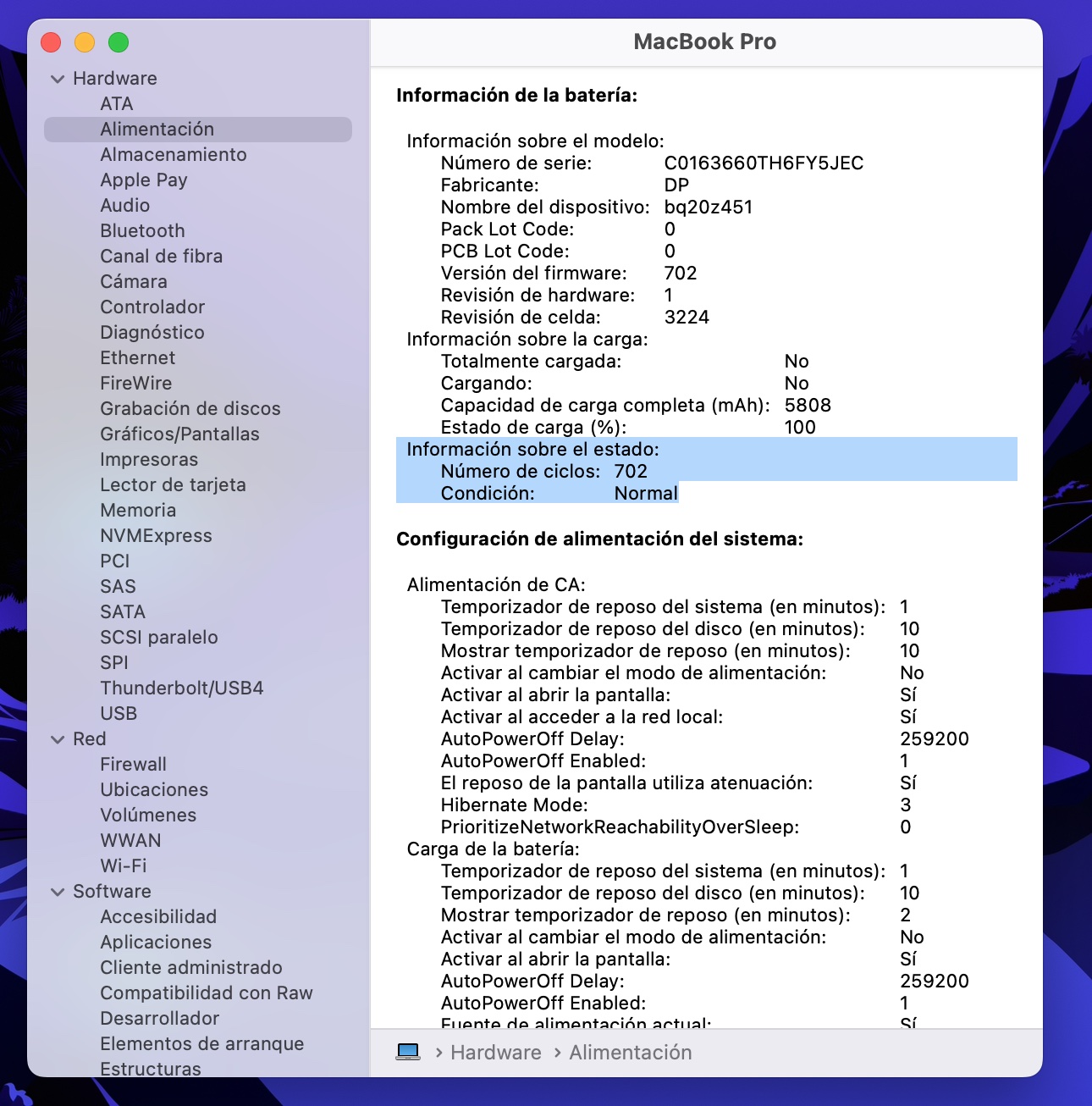This screenshot has width=1092, height=1106.
Task: Select the Número de ciclos row
Action: [707, 471]
